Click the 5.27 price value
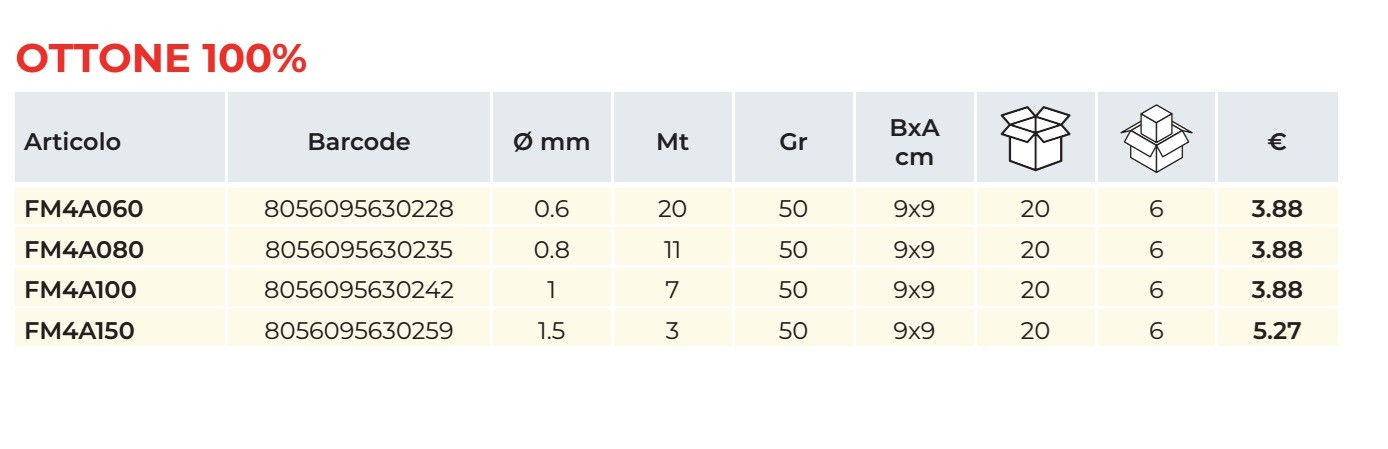Image resolution: width=1388 pixels, height=449 pixels. click(x=1277, y=330)
